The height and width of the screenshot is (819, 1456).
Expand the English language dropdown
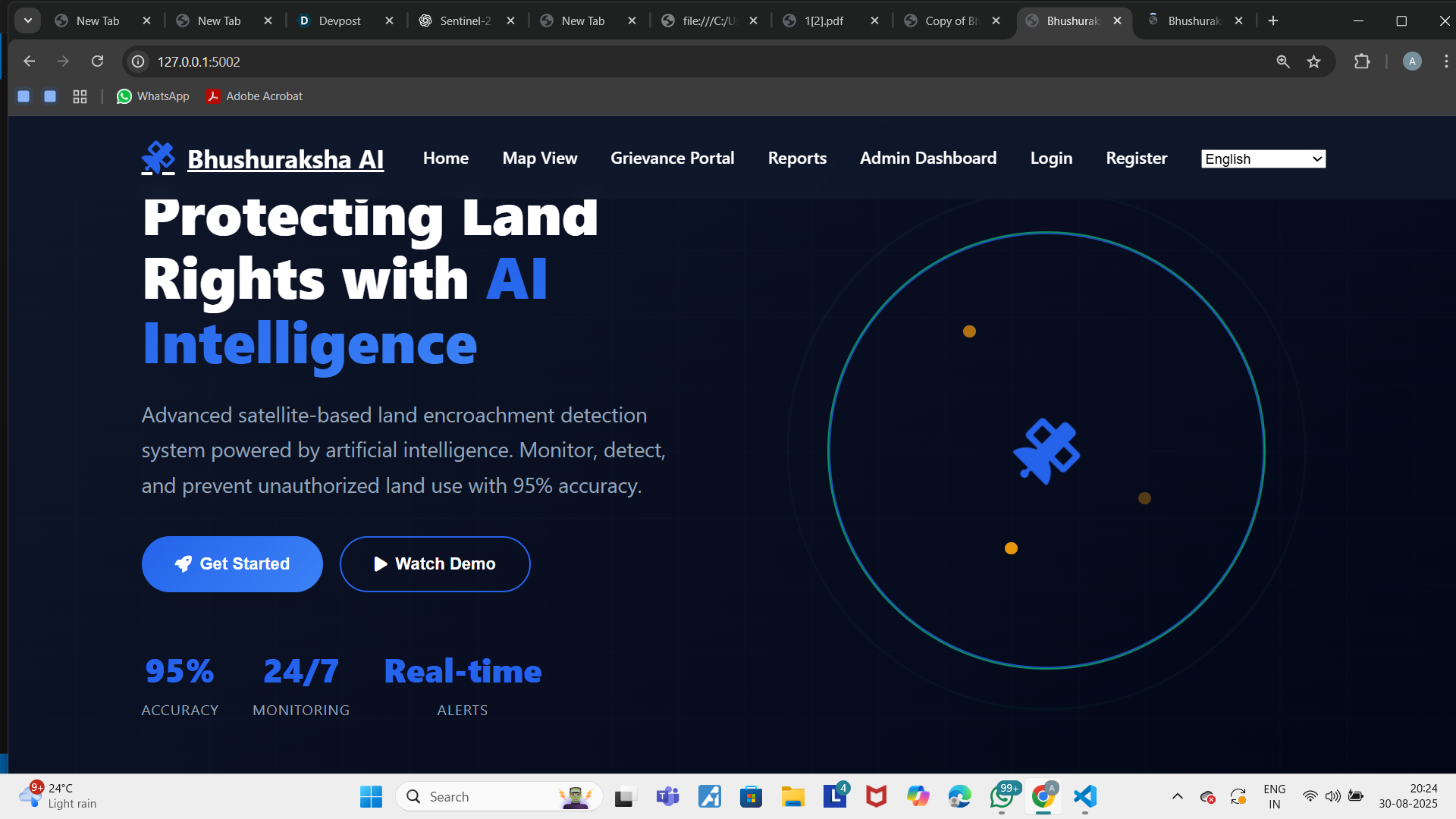(x=1263, y=158)
